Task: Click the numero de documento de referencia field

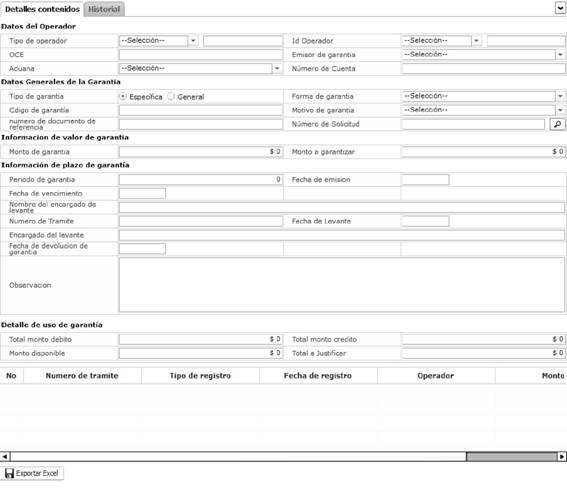Action: click(201, 124)
